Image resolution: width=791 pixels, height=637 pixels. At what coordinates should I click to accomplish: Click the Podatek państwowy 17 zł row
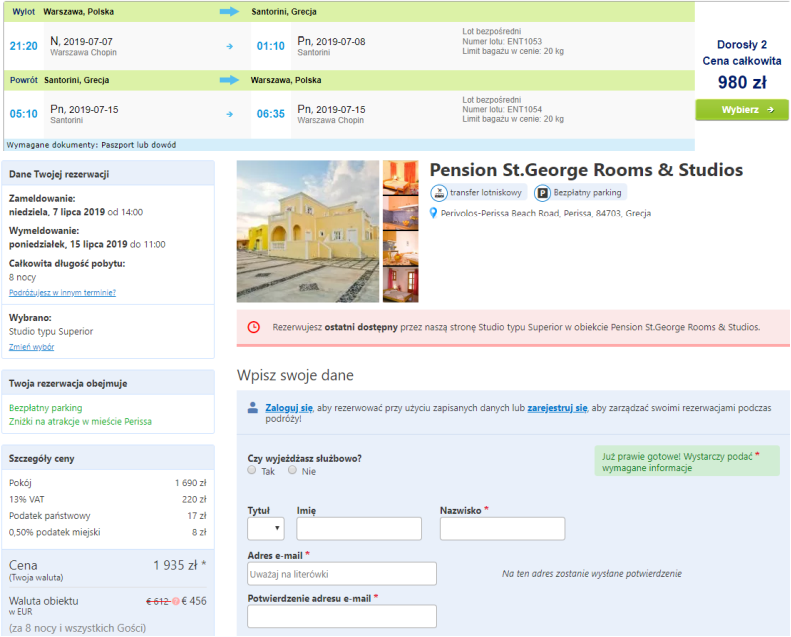tap(107, 516)
